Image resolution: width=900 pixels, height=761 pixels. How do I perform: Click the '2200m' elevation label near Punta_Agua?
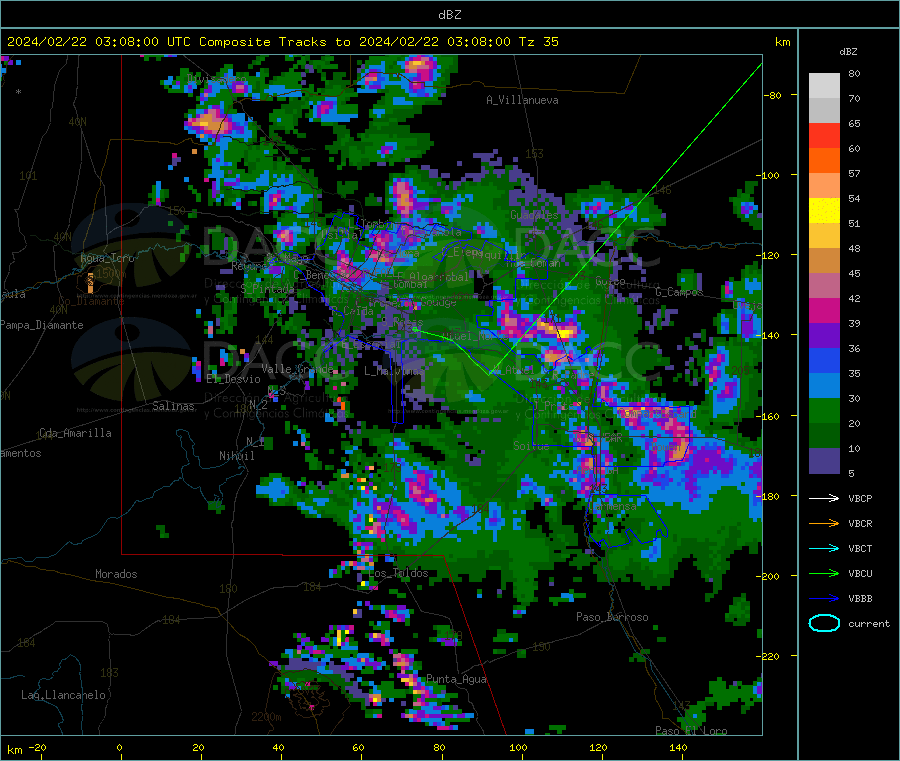click(266, 717)
